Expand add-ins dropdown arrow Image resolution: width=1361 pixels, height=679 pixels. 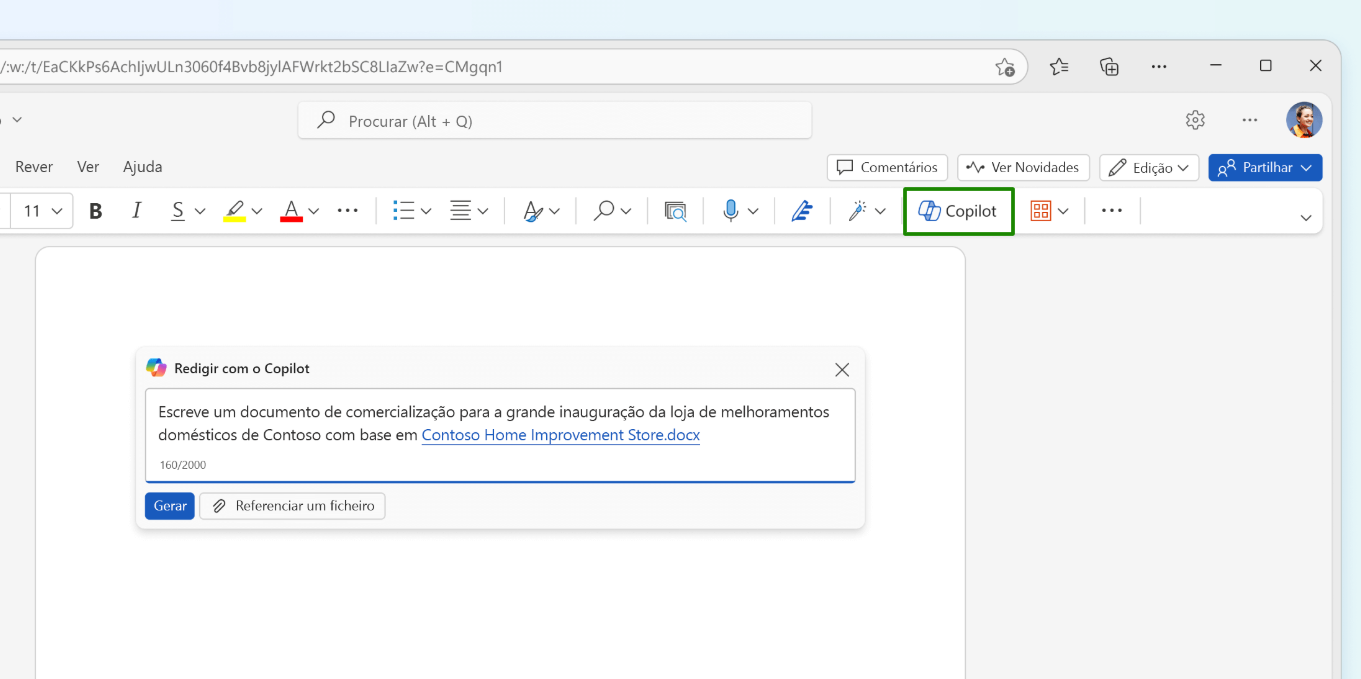(1063, 211)
